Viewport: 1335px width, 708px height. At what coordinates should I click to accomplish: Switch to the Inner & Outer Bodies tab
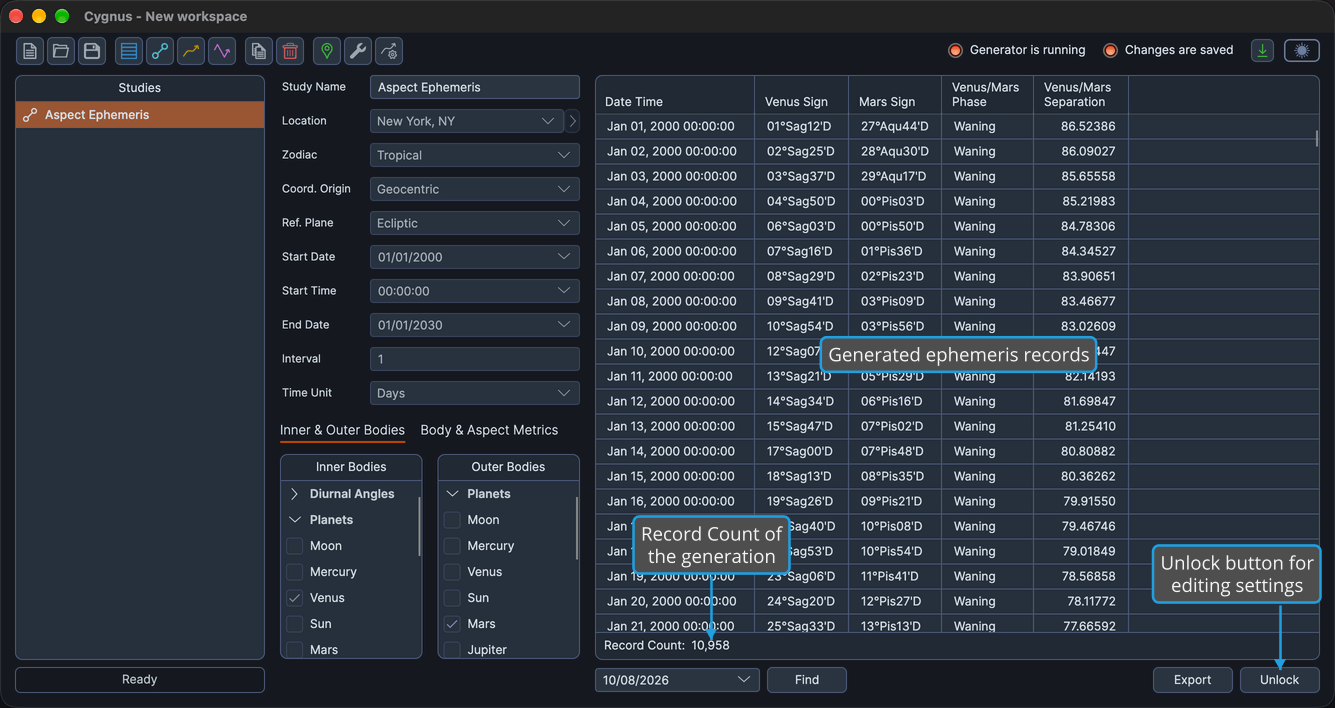point(342,430)
